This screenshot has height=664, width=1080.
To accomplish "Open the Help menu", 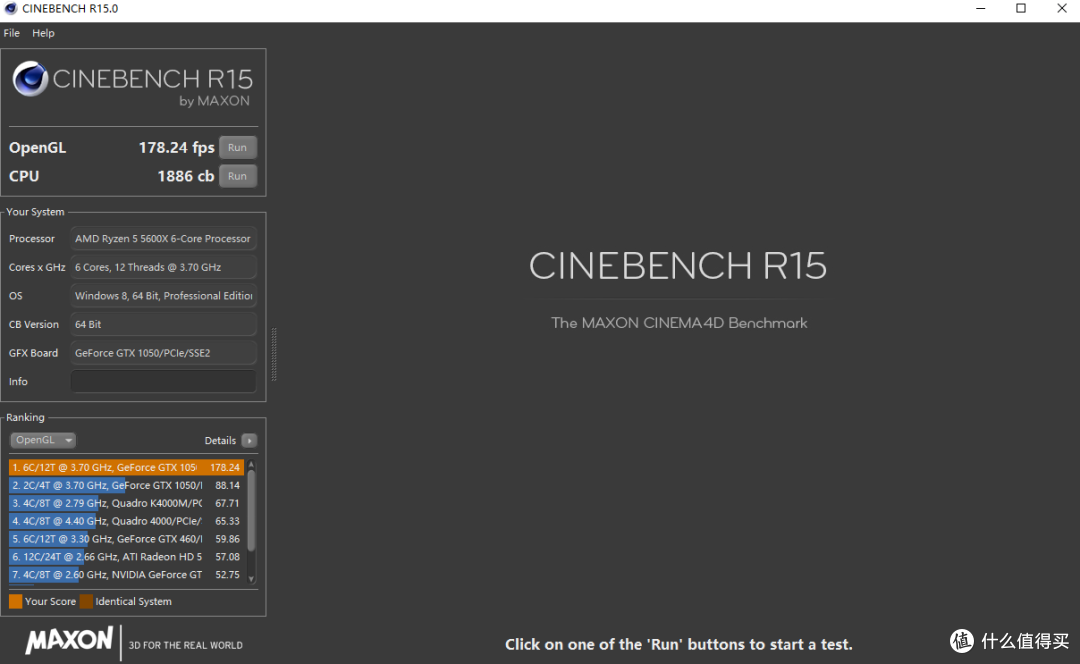I will [43, 33].
